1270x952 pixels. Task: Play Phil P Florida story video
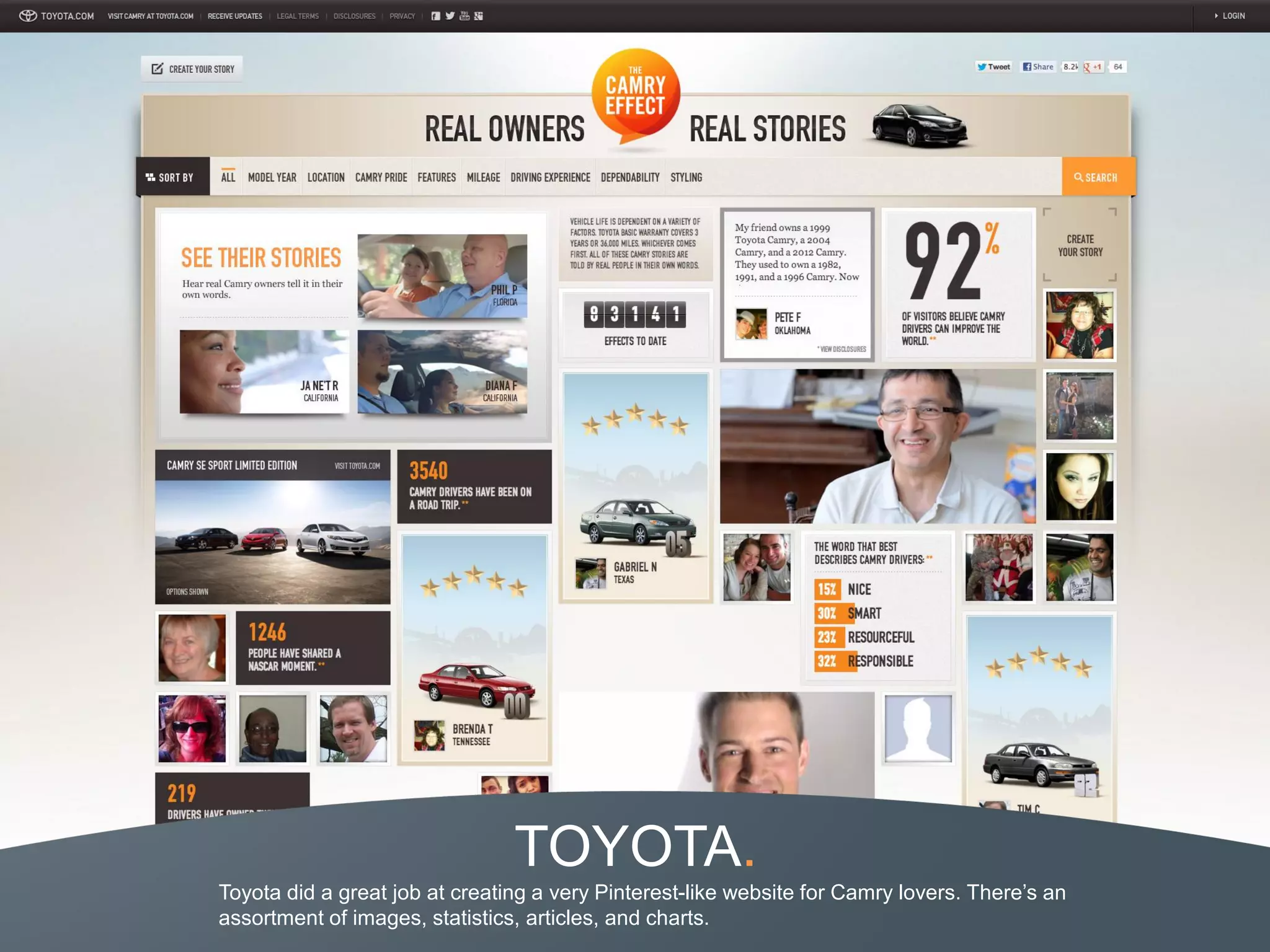pyautogui.click(x=442, y=276)
